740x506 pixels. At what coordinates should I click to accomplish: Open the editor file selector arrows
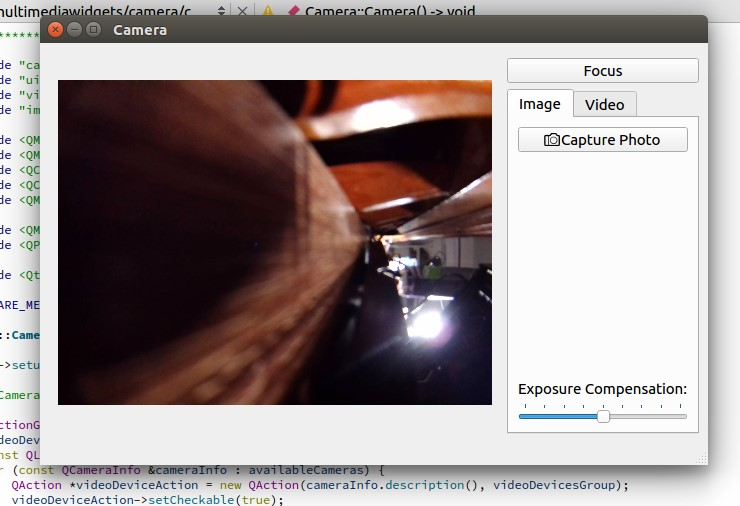tap(221, 10)
